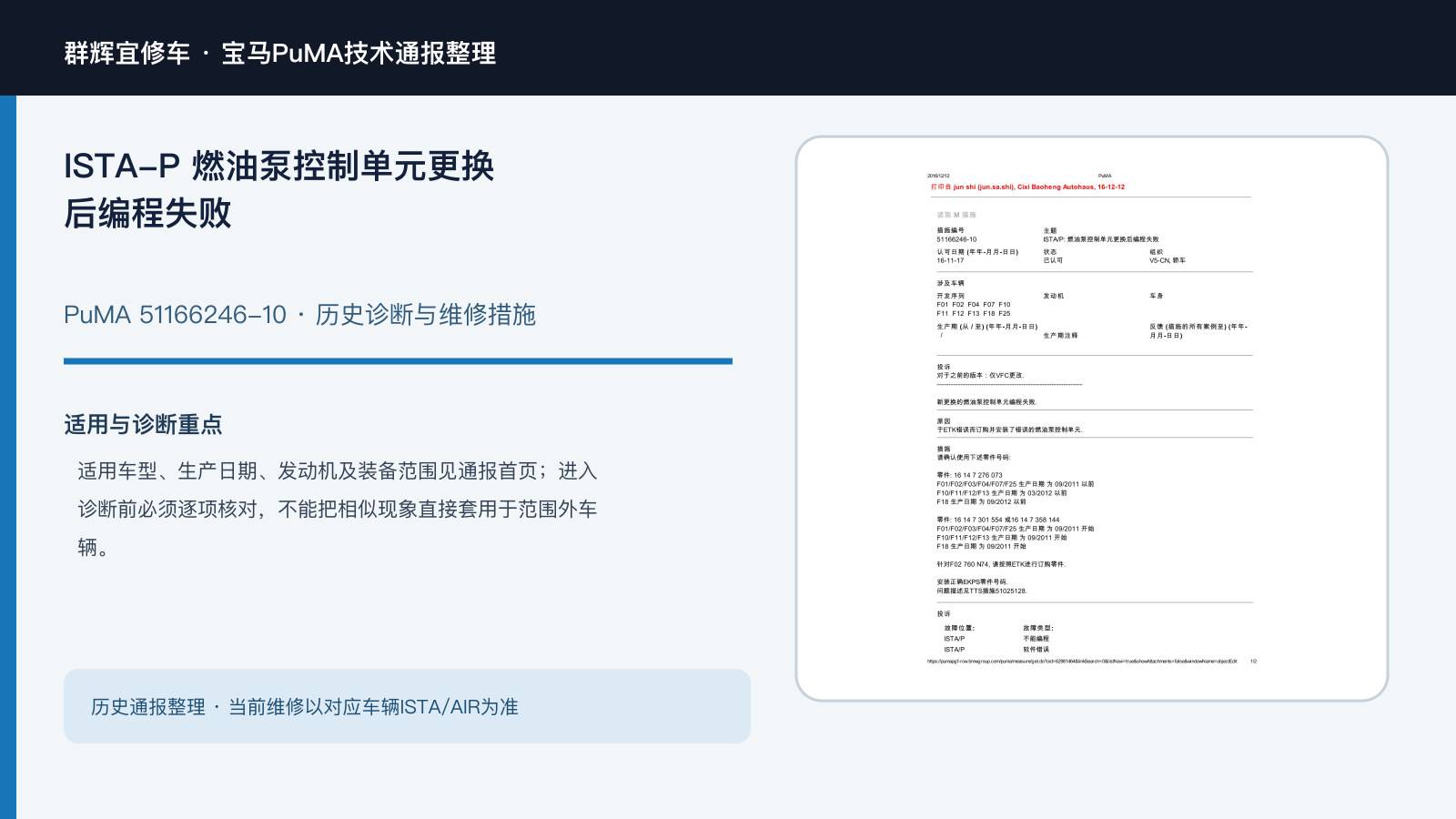Click the approval date 16-11-17 in document
Image resolution: width=1456 pixels, height=819 pixels.
(x=950, y=260)
